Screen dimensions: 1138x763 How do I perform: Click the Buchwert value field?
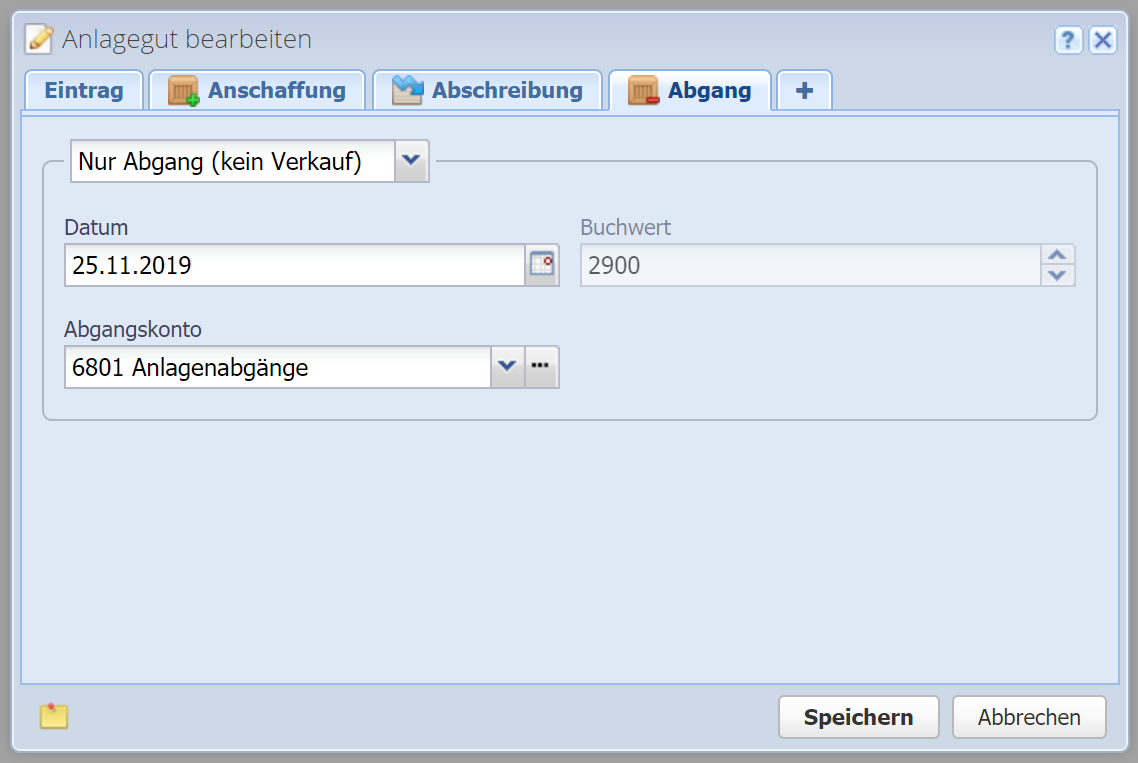pos(810,265)
